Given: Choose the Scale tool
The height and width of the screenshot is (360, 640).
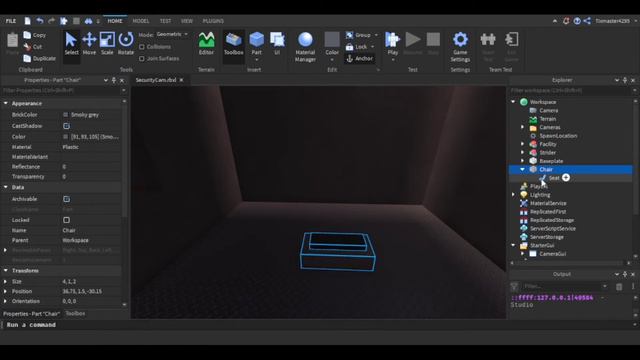Looking at the screenshot, I should [x=107, y=43].
